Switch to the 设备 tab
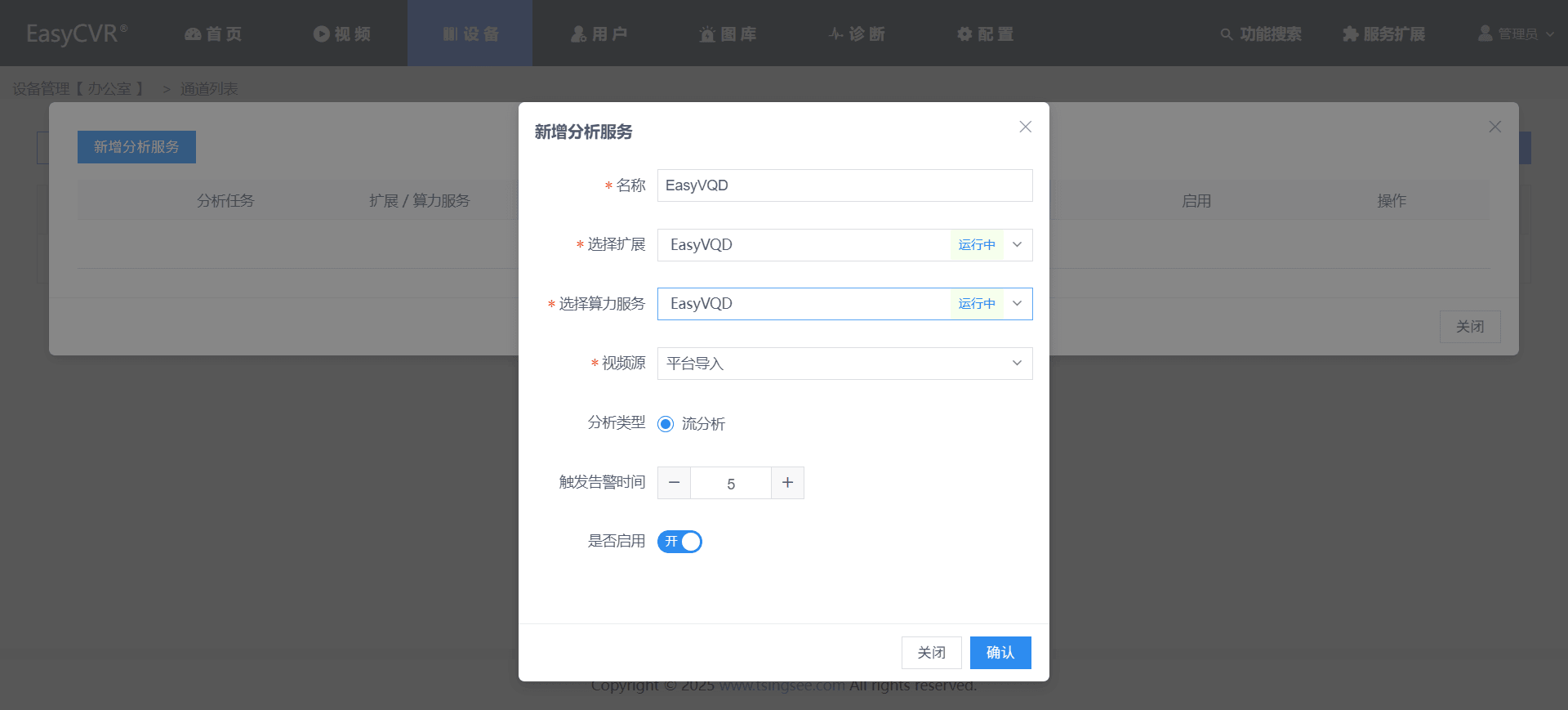 click(x=470, y=33)
